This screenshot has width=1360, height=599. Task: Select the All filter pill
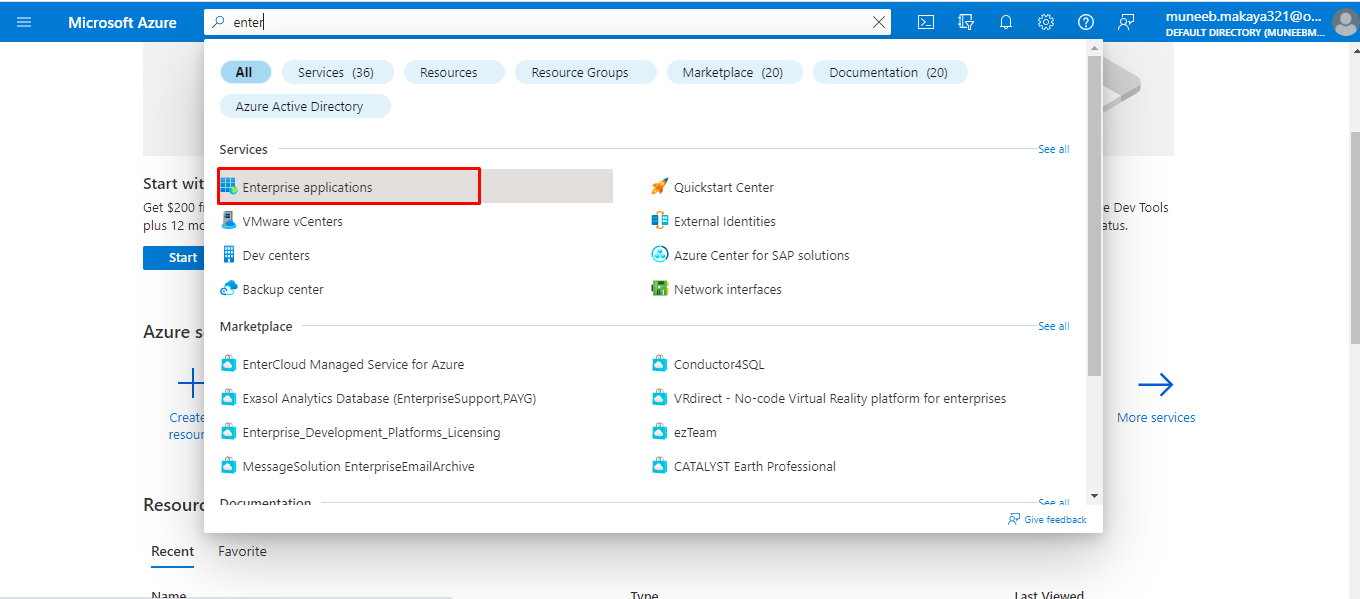coord(244,72)
